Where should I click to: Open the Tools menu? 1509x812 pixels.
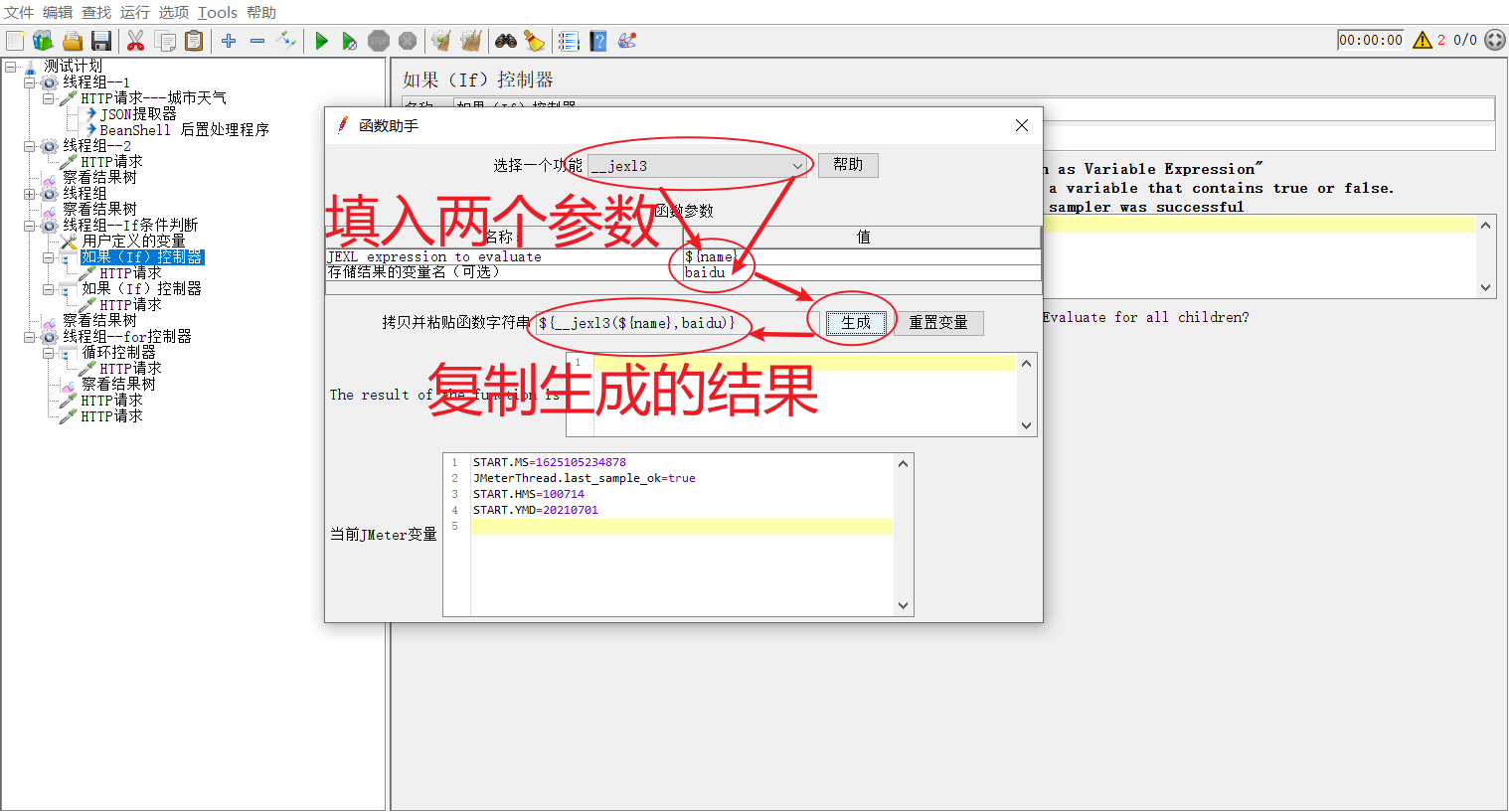point(217,12)
